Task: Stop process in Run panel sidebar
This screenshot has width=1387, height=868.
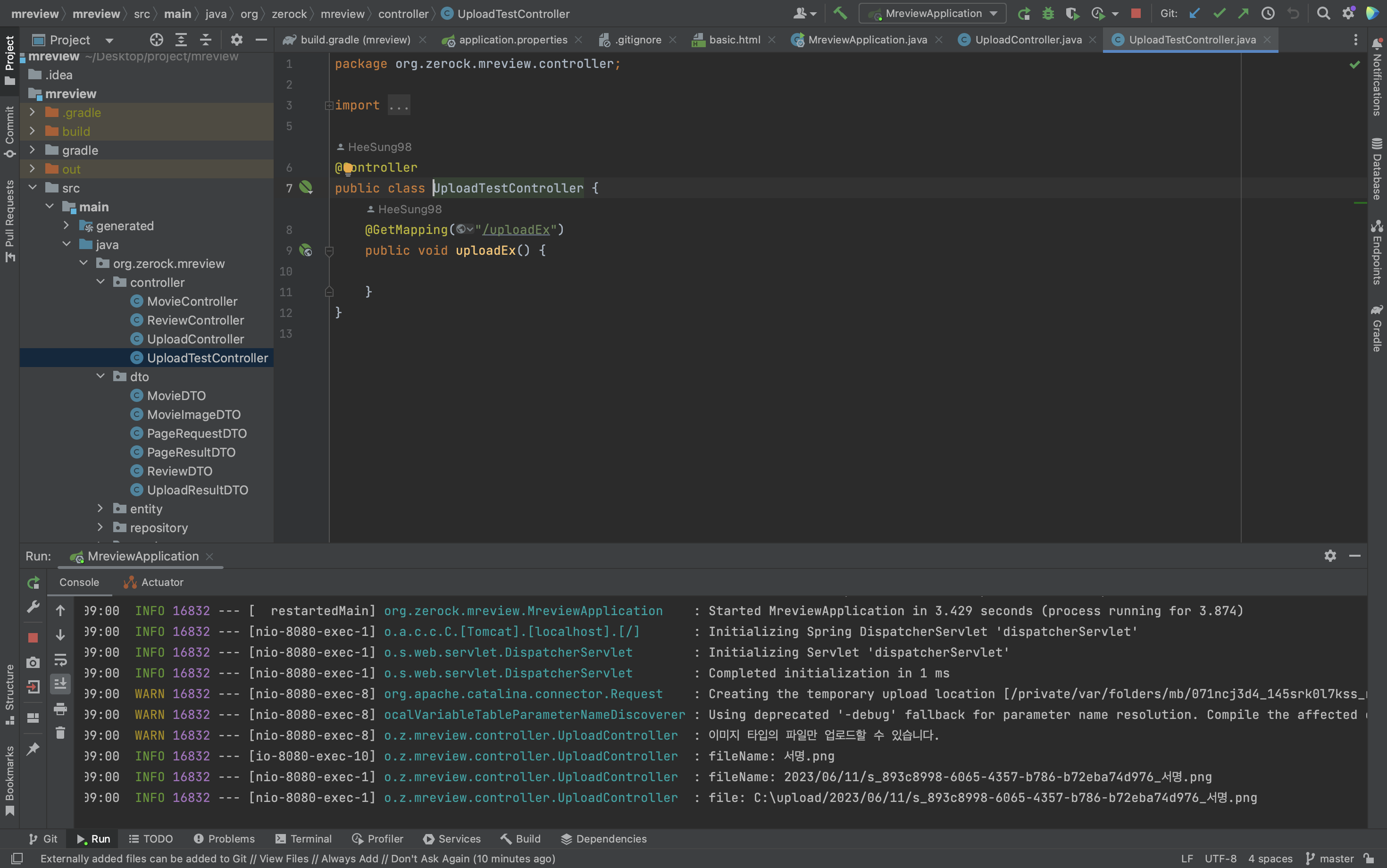Action: click(x=33, y=637)
